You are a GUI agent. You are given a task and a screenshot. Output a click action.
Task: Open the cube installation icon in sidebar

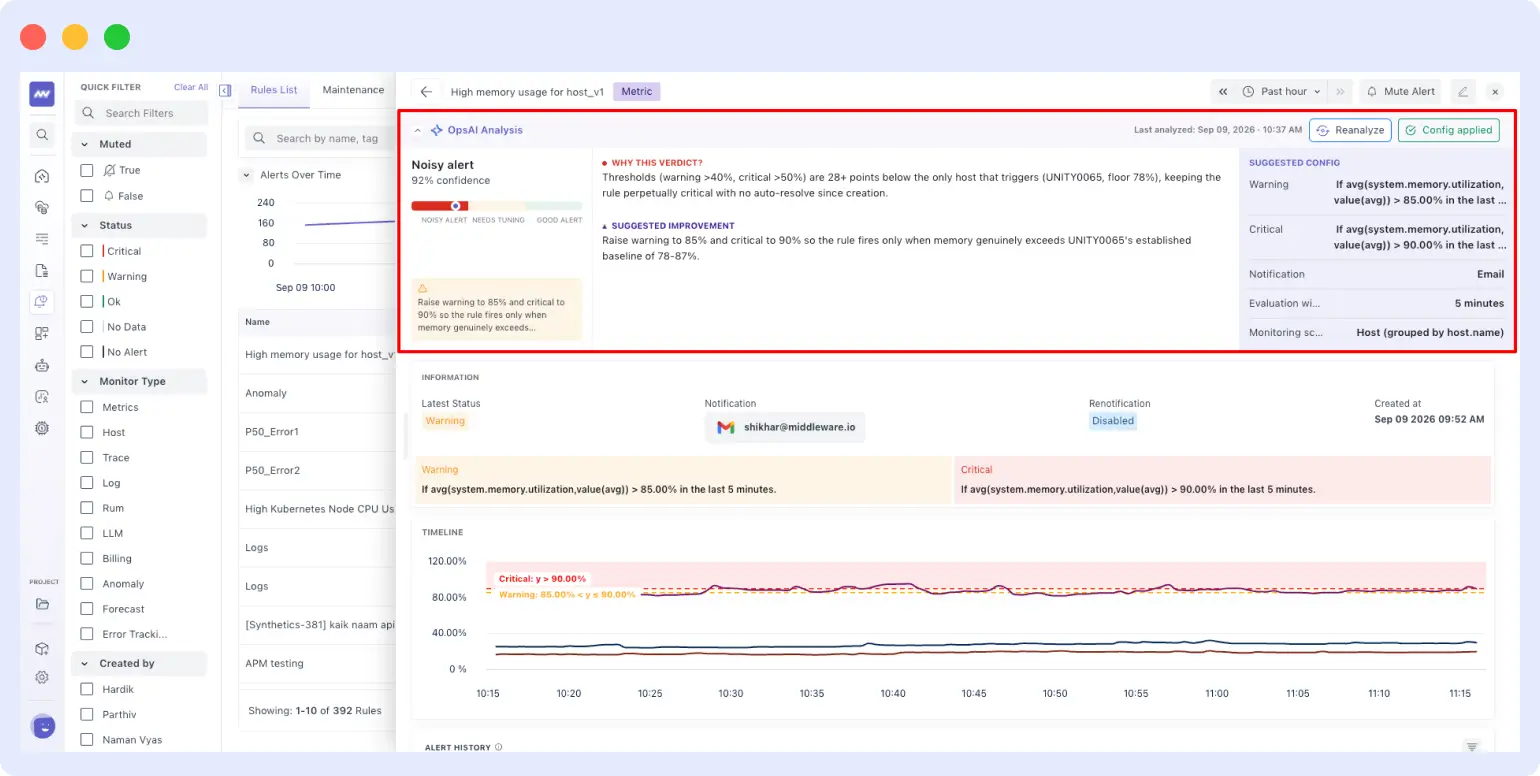point(42,648)
